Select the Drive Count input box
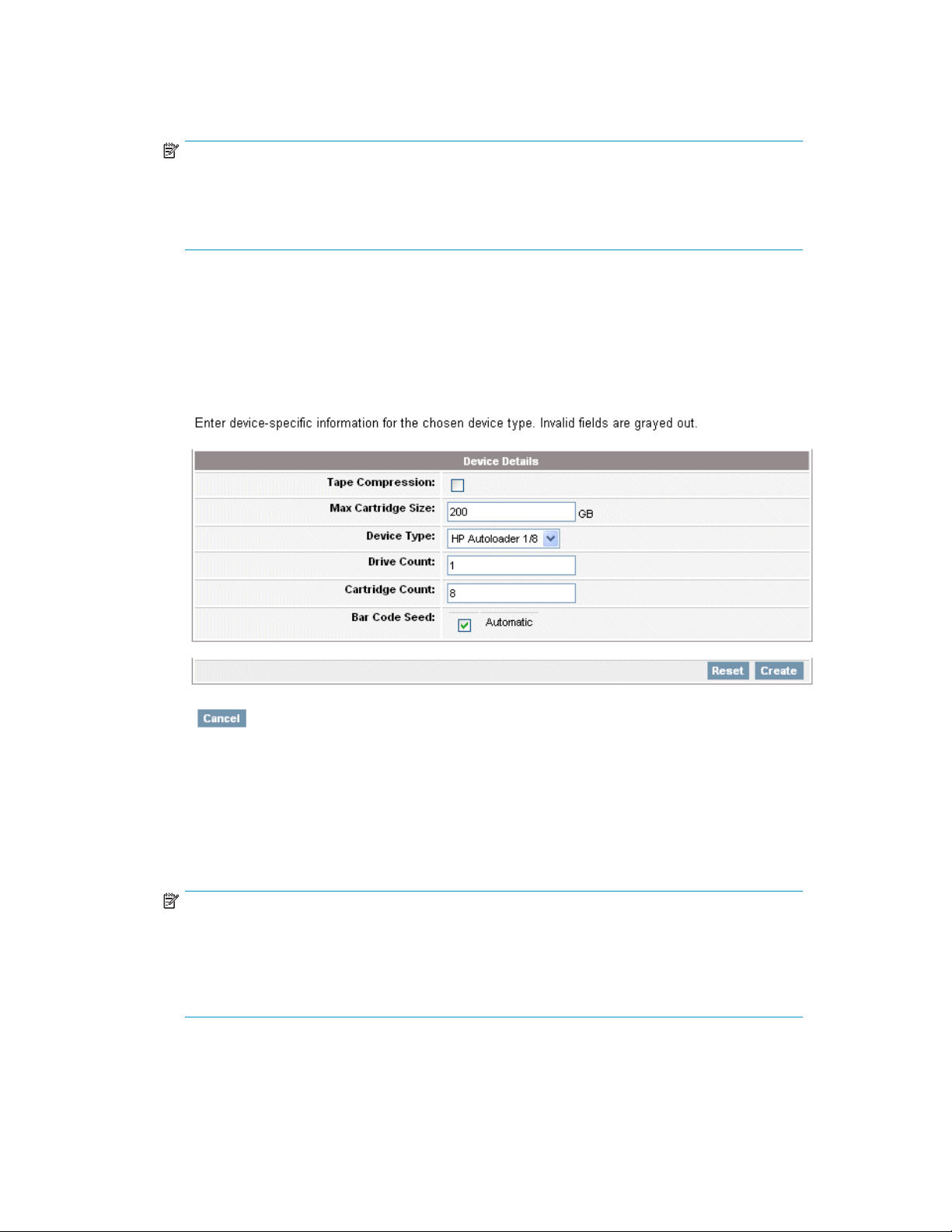Screen dimensions: 952x1232 (511, 565)
